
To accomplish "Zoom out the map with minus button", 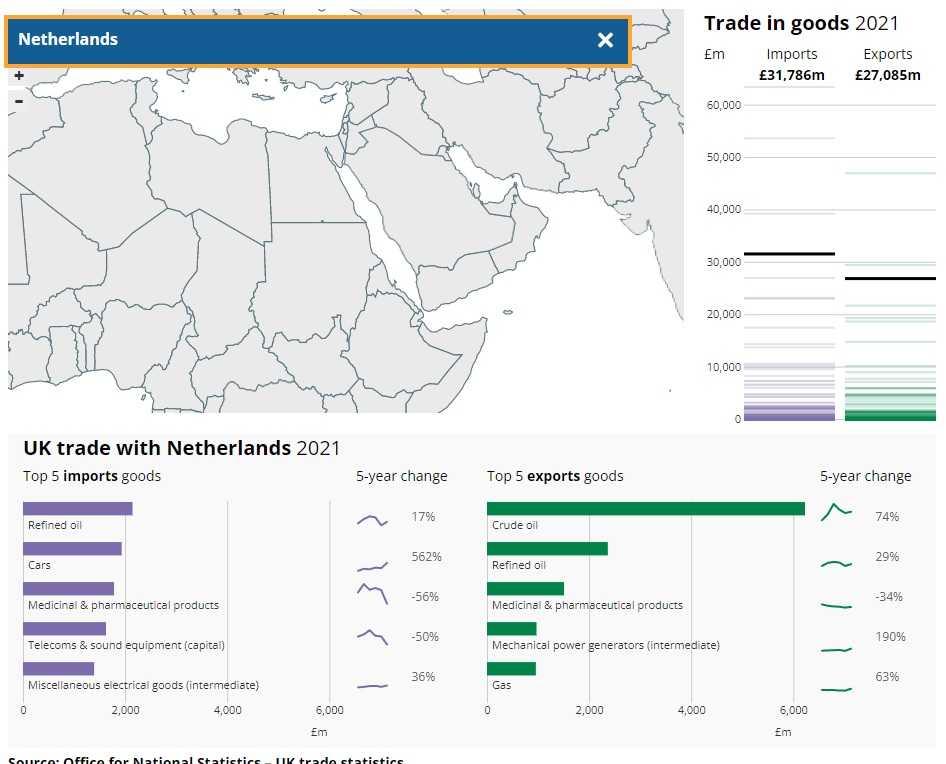I will pos(19,100).
